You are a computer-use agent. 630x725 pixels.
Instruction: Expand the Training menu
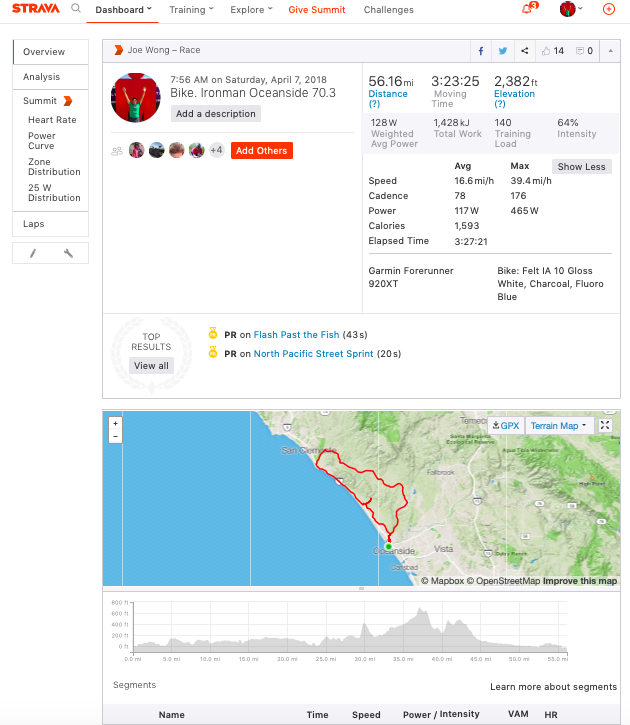(x=191, y=10)
